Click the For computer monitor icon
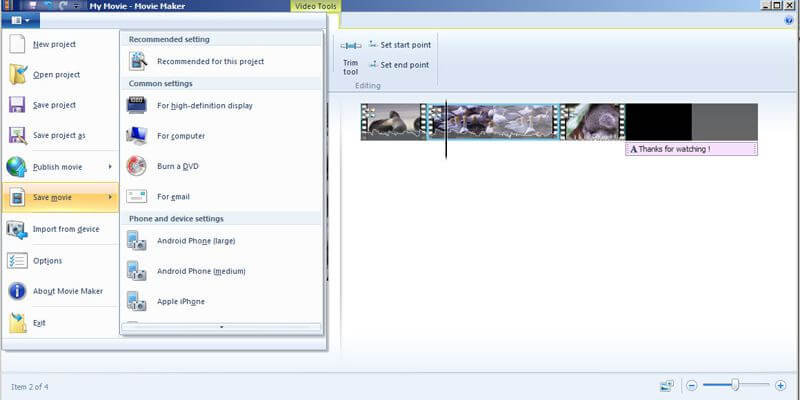Screen dimensions: 800x400 click(137, 136)
